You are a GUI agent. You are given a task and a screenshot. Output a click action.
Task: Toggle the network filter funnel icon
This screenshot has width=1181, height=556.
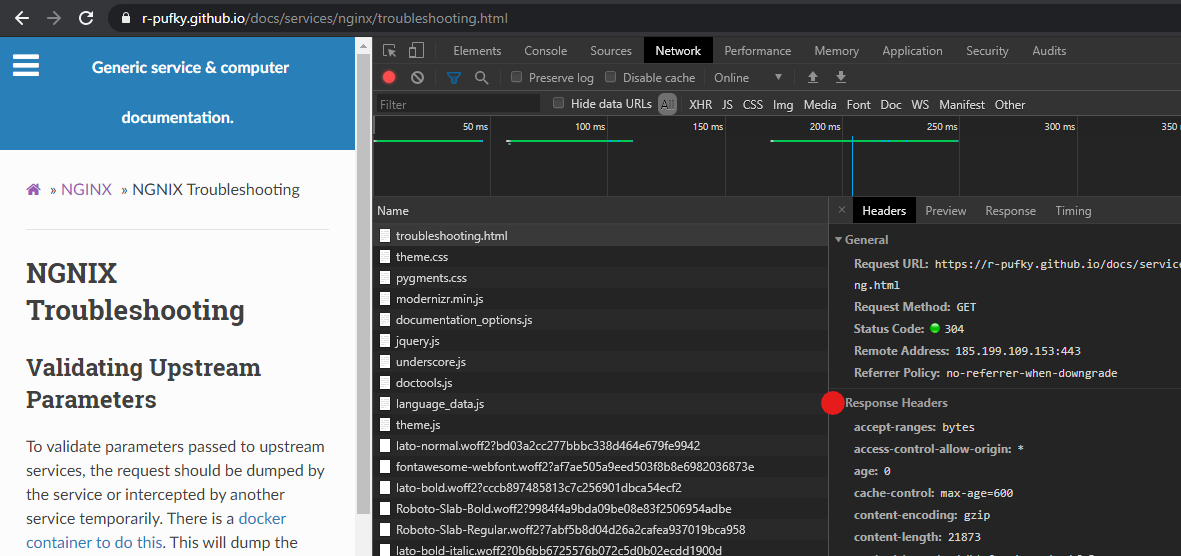pyautogui.click(x=454, y=78)
